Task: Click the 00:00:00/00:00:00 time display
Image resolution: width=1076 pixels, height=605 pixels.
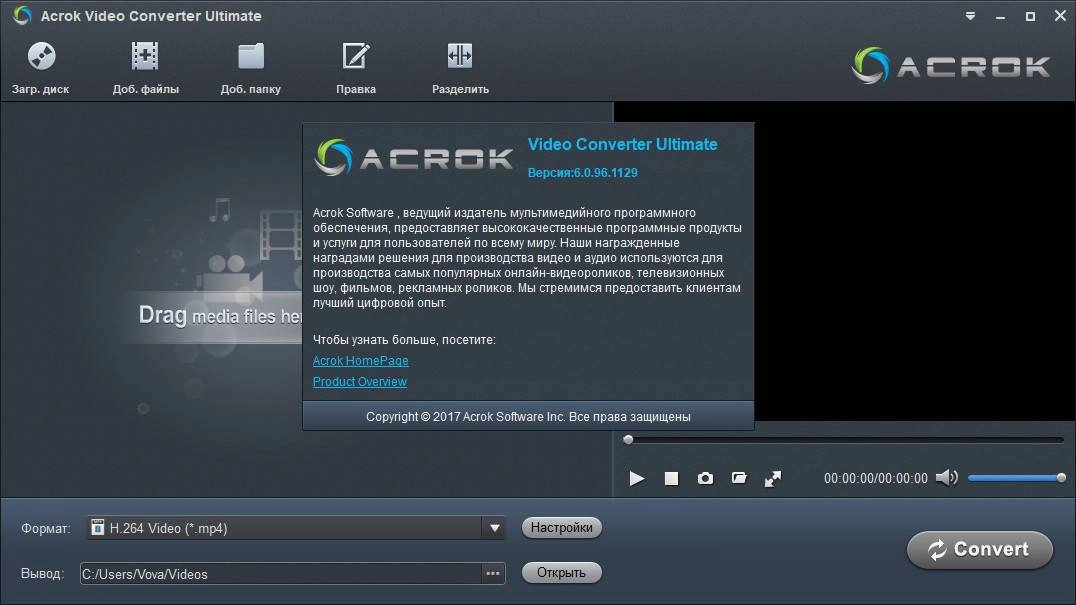Action: [x=876, y=478]
